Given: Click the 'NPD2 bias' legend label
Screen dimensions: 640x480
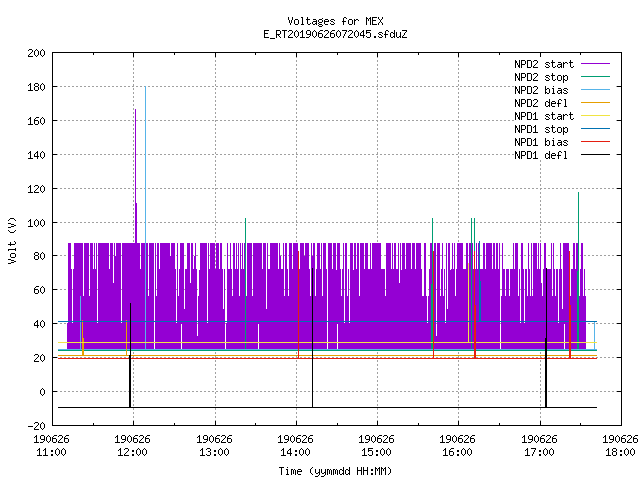Looking at the screenshot, I should tap(541, 90).
